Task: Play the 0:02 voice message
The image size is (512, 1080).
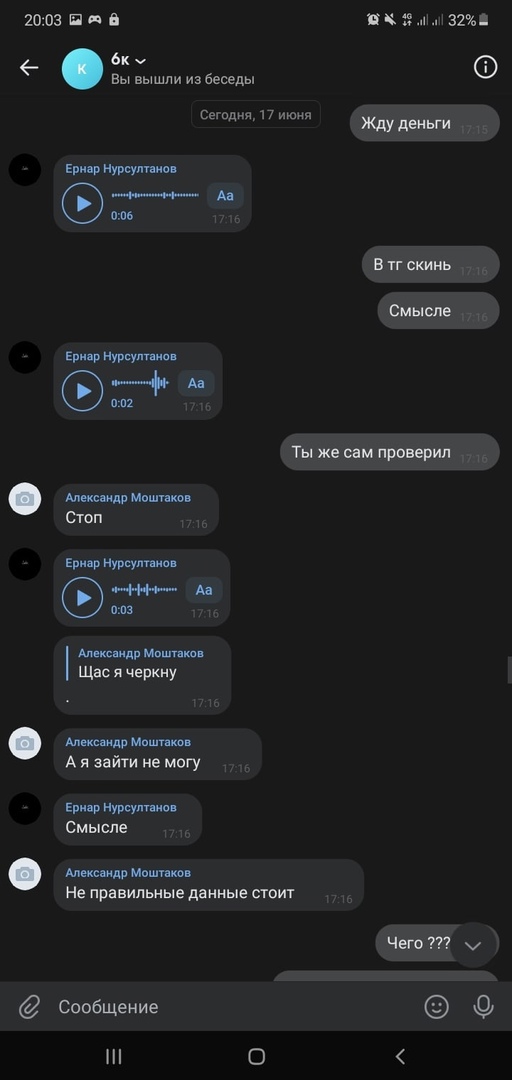Action: [x=83, y=391]
